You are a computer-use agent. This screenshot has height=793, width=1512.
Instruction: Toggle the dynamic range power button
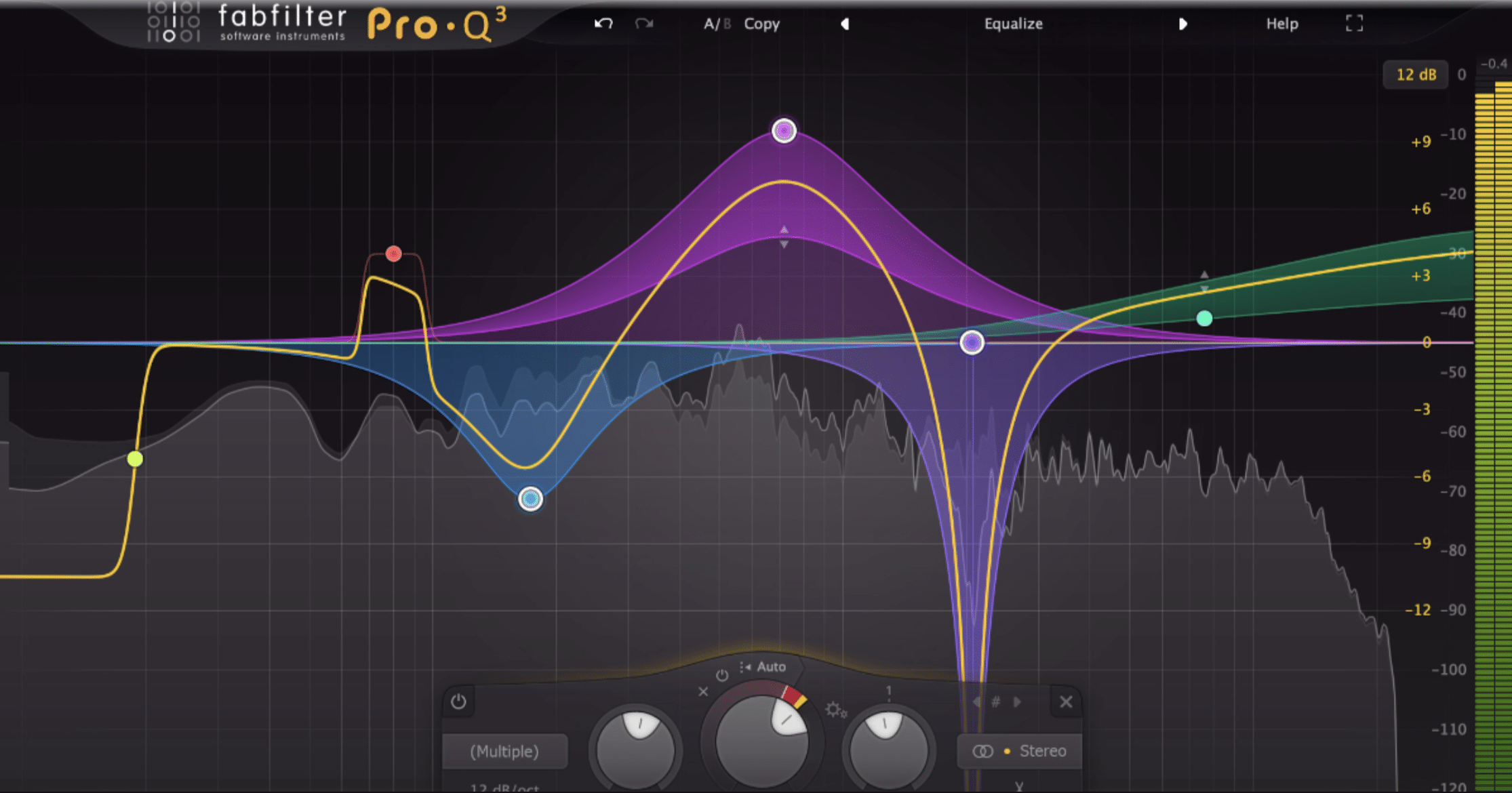[721, 676]
